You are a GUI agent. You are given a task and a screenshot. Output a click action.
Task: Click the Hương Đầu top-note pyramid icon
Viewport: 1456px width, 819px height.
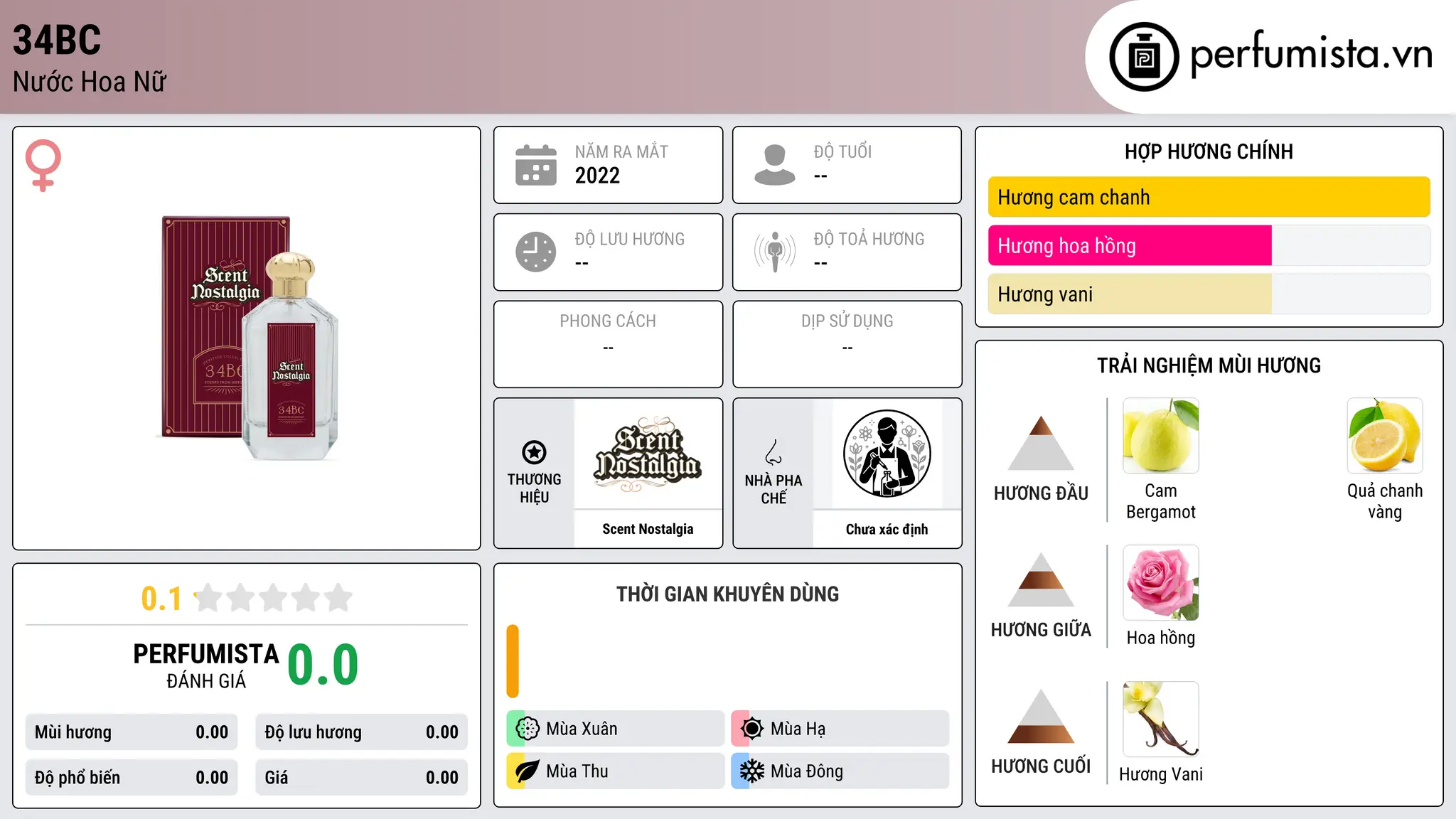(1041, 443)
